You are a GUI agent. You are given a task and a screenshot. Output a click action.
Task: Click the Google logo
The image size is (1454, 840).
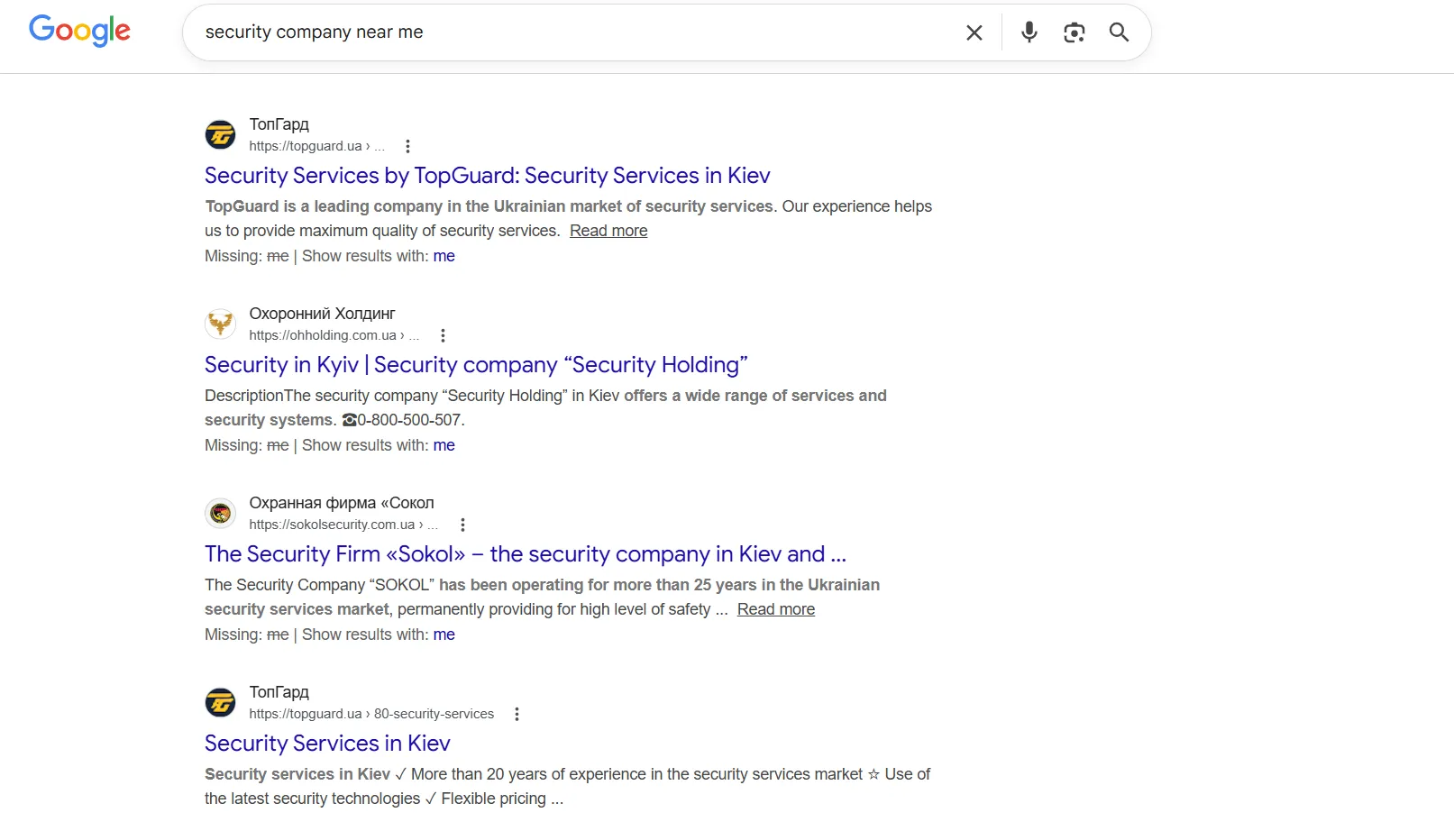pyautogui.click(x=79, y=31)
